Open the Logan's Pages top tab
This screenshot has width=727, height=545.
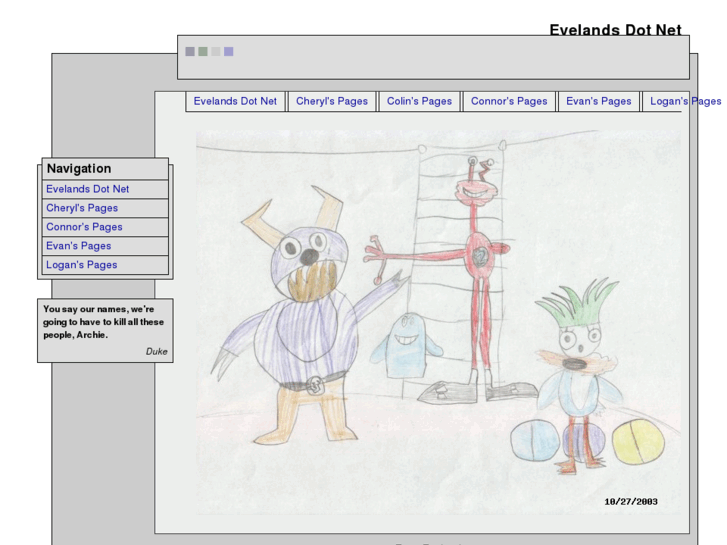pyautogui.click(x=685, y=101)
